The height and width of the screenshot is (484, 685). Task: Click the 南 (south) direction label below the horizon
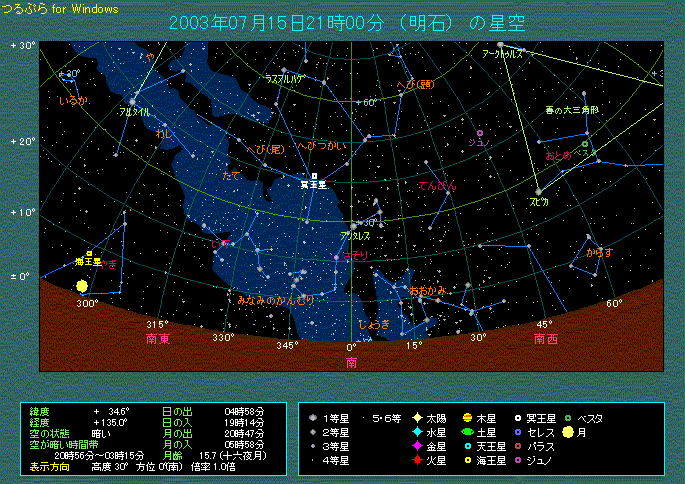coord(351,361)
